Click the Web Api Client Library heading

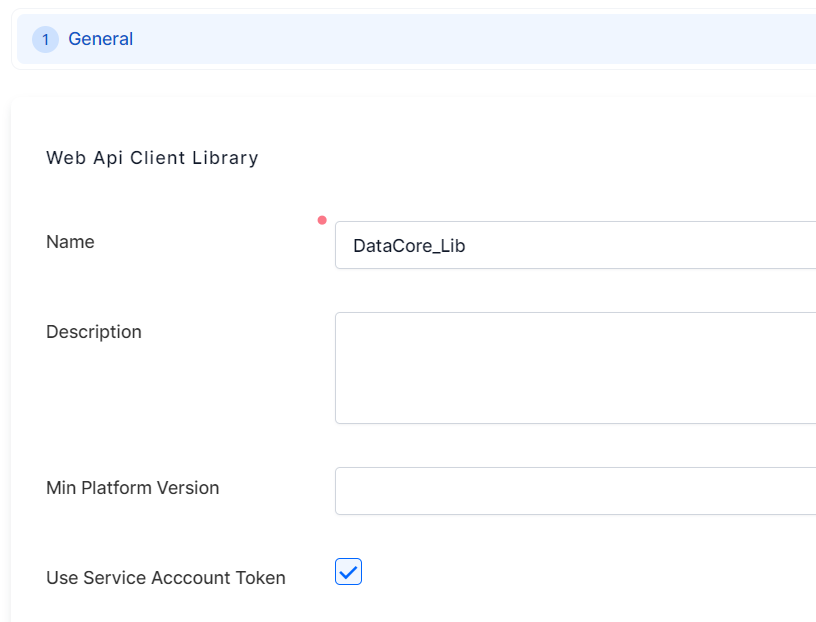(x=152, y=158)
